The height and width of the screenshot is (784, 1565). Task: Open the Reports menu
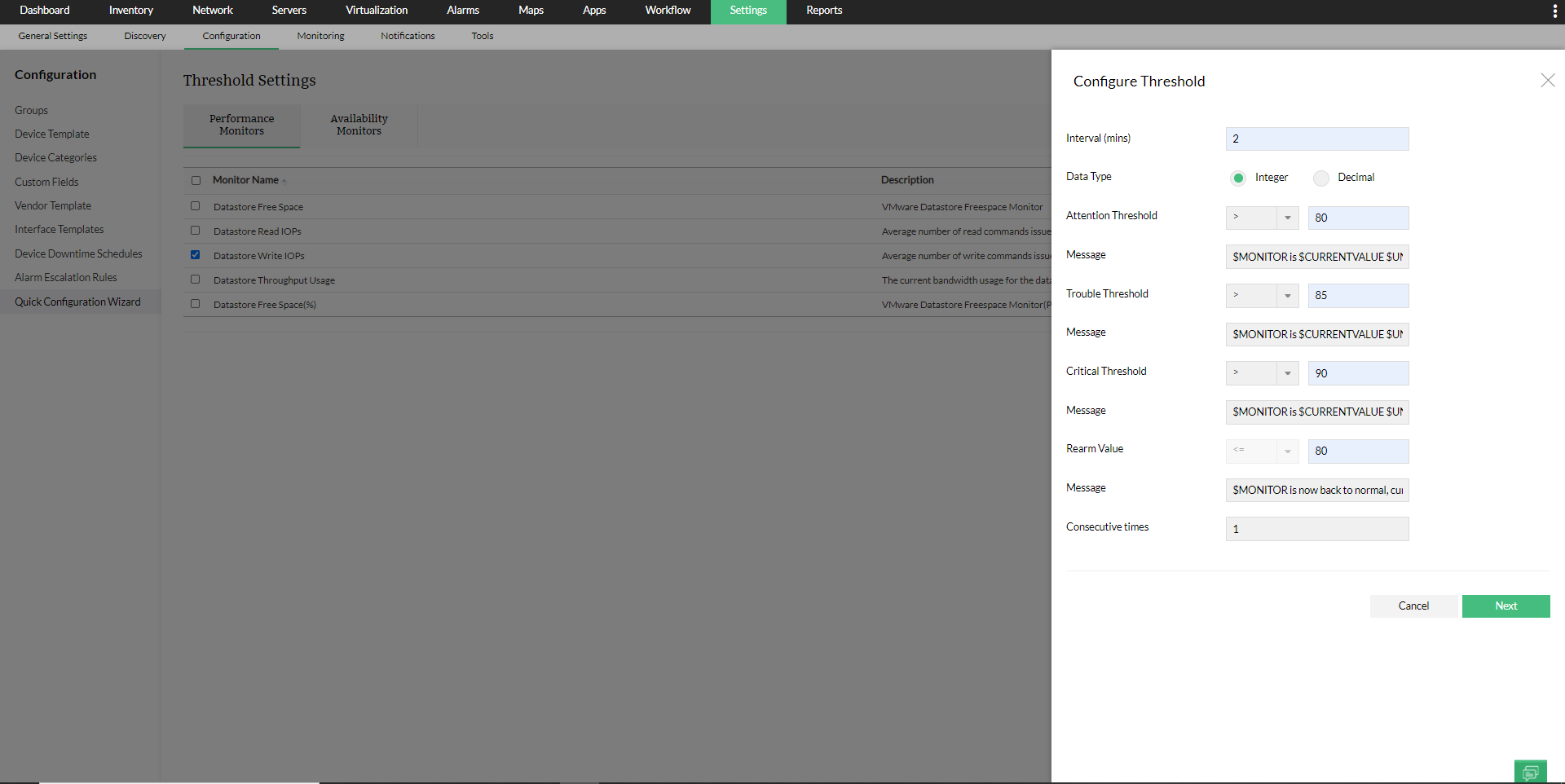pos(823,11)
